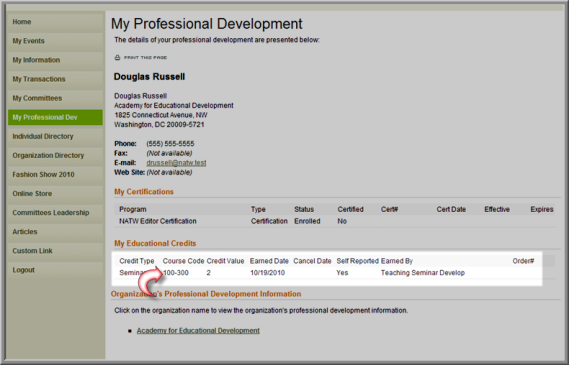Click the Cert# column header
The width and height of the screenshot is (569, 365).
coord(390,209)
